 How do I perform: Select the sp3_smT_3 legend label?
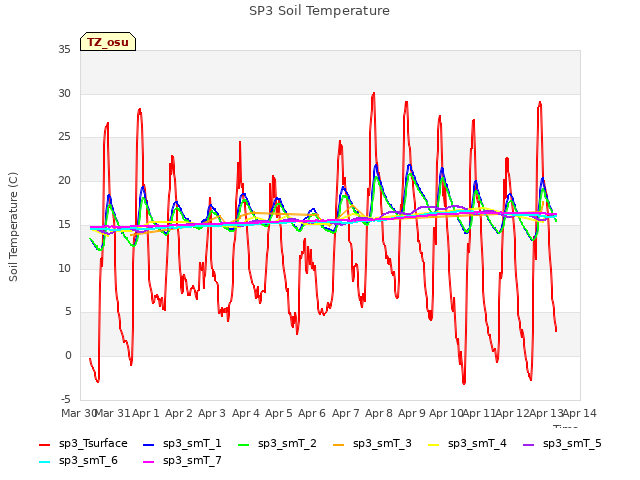click(x=382, y=444)
